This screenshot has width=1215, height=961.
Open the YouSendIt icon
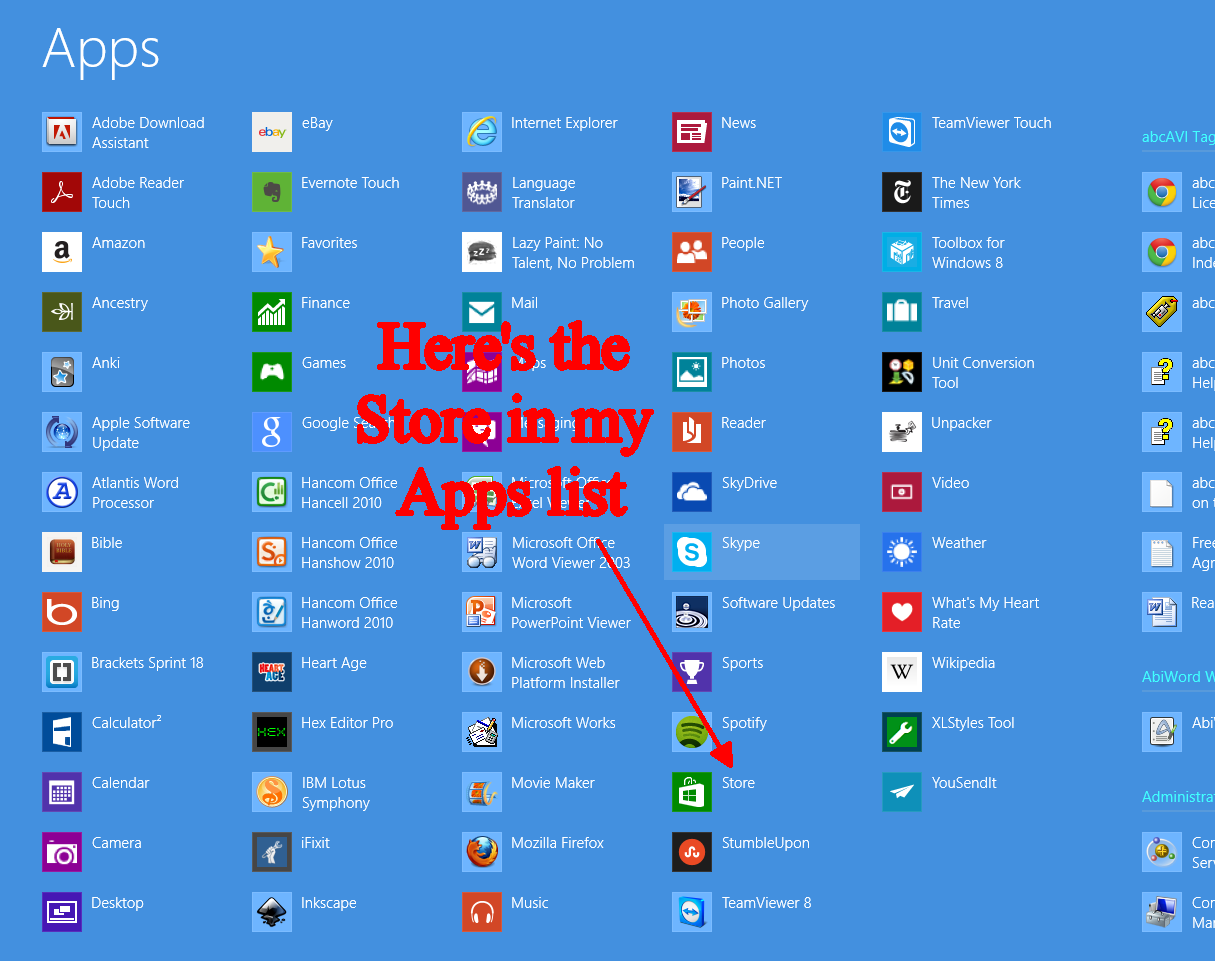(x=902, y=792)
